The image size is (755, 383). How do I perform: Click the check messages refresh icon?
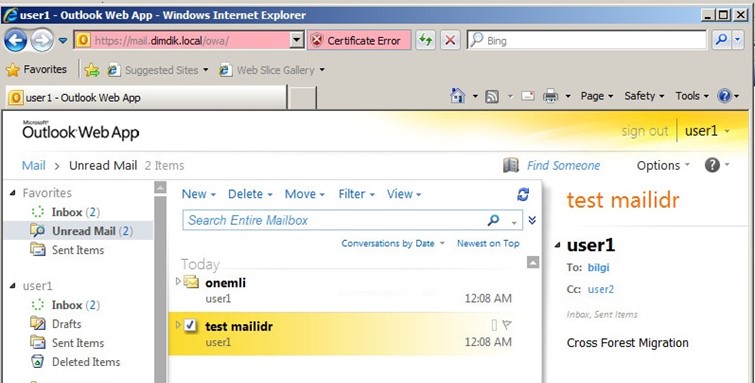tap(523, 194)
